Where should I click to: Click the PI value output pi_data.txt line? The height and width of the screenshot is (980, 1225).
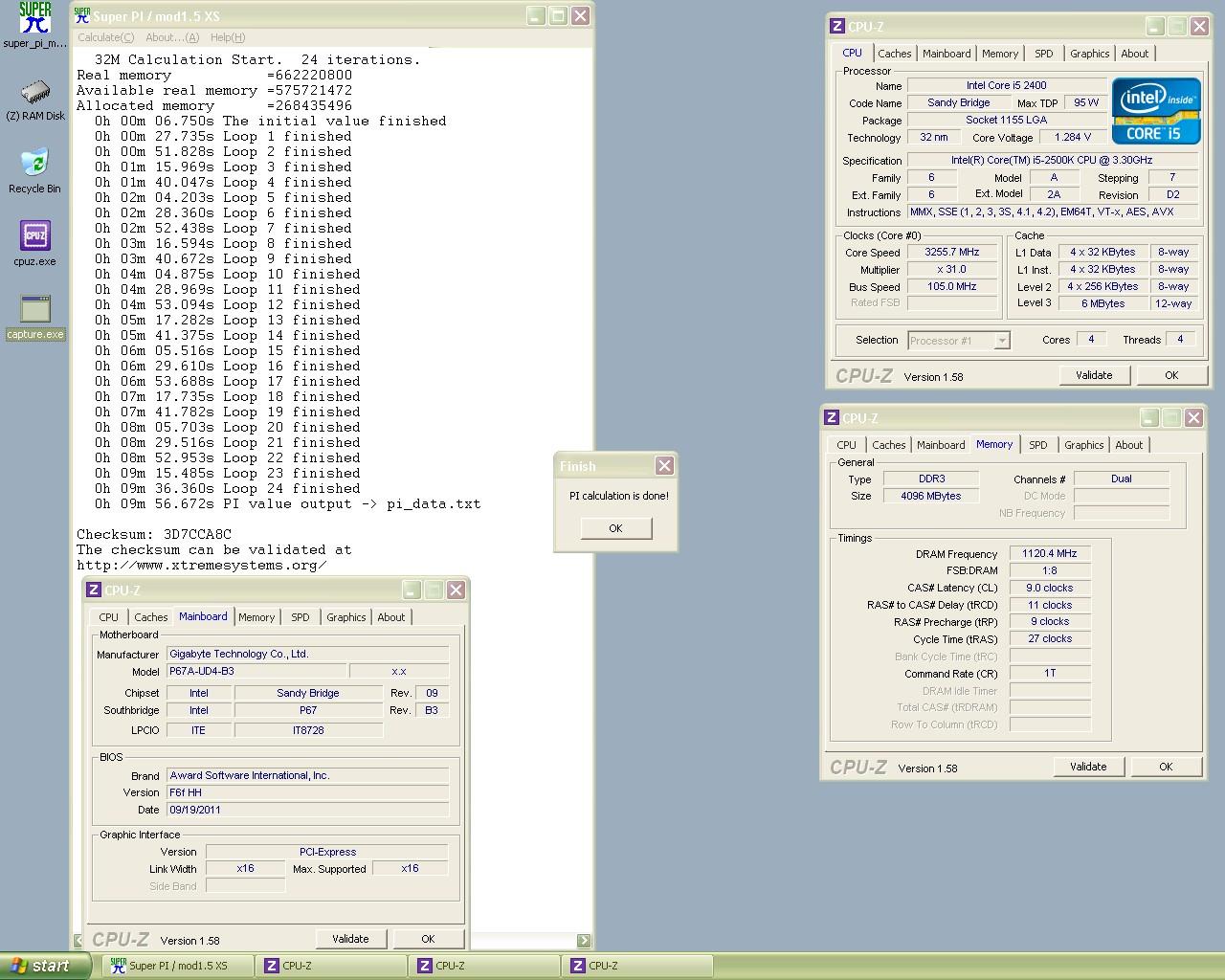287,503
